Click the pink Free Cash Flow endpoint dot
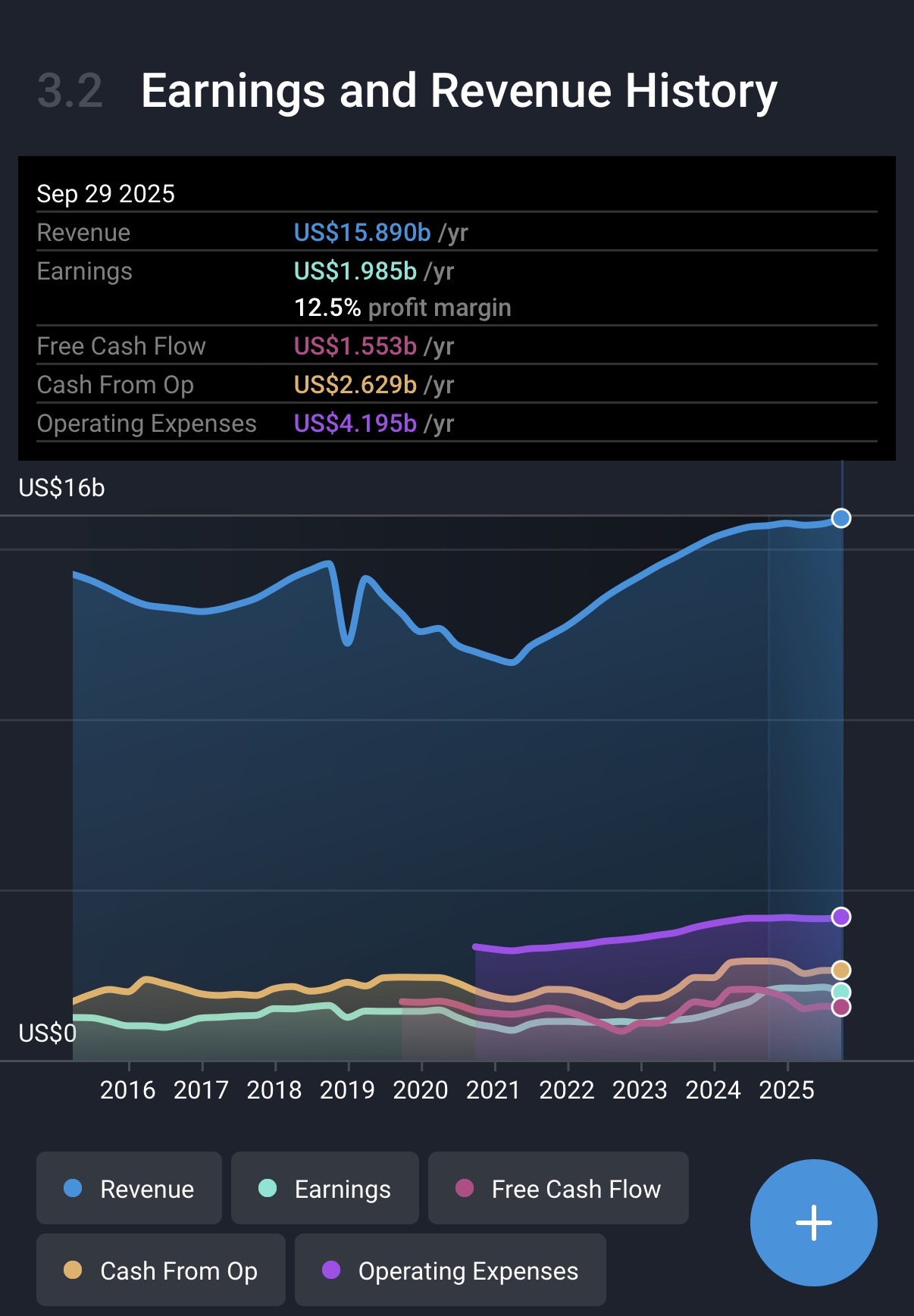Viewport: 914px width, 1316px height. pyautogui.click(x=840, y=1007)
